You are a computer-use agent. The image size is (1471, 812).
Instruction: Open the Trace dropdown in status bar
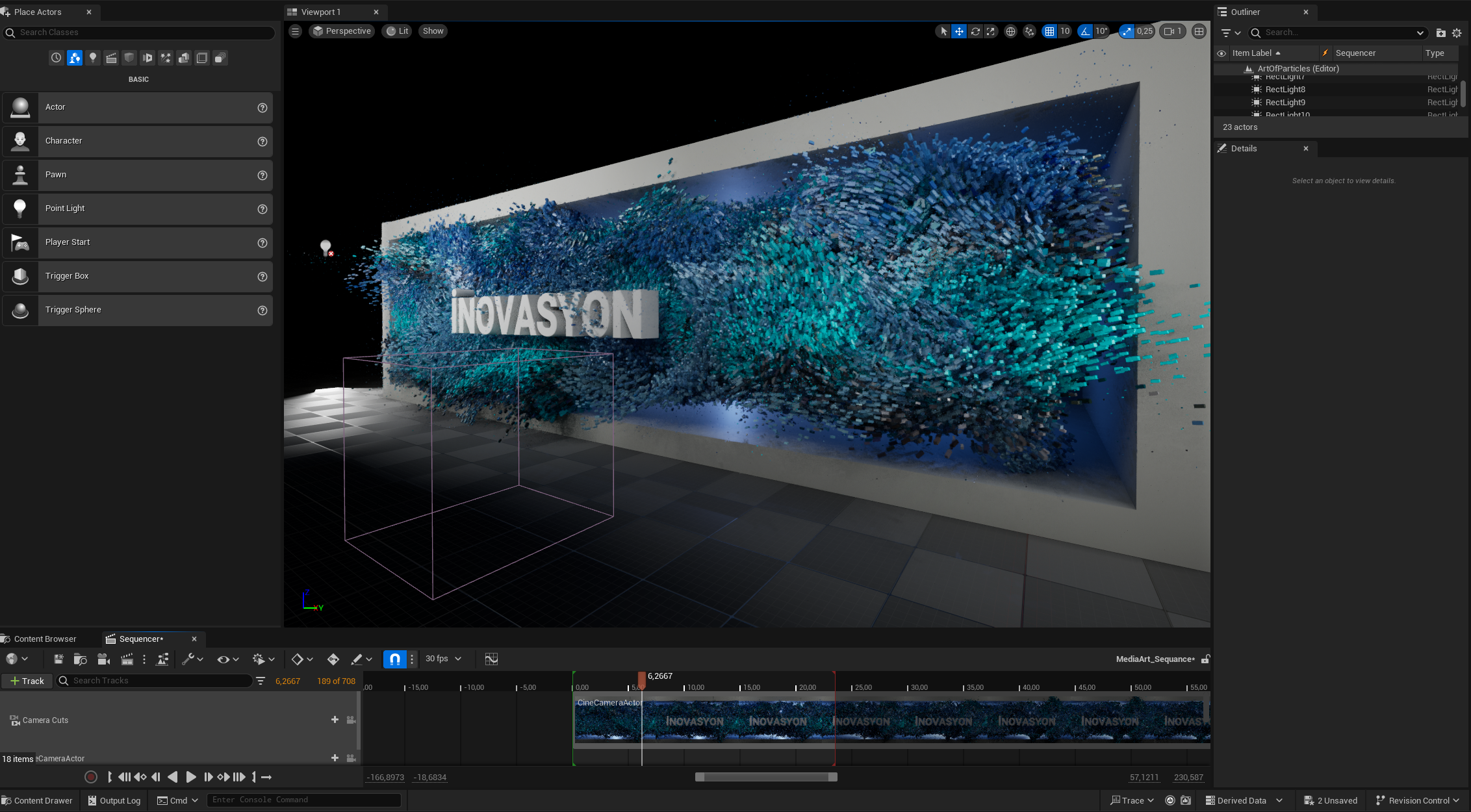pos(1132,800)
